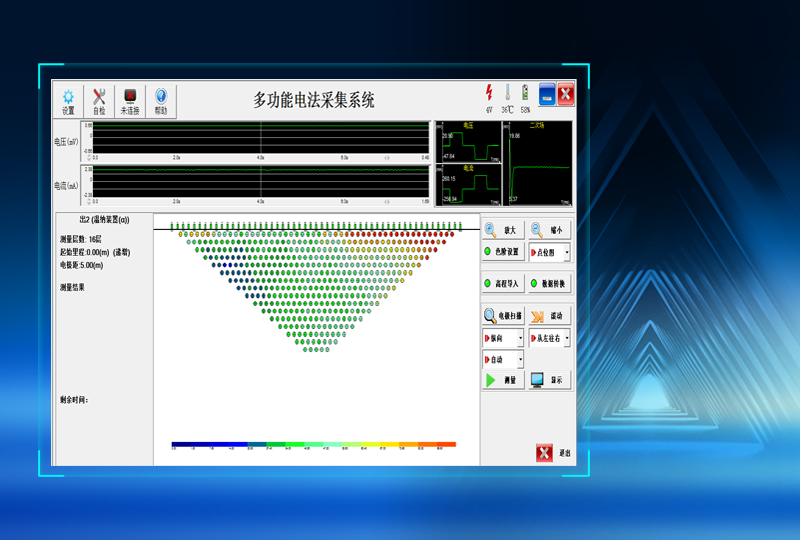Zoom out with the 缩小 magnifier button
This screenshot has width=800, height=540.
coord(549,230)
